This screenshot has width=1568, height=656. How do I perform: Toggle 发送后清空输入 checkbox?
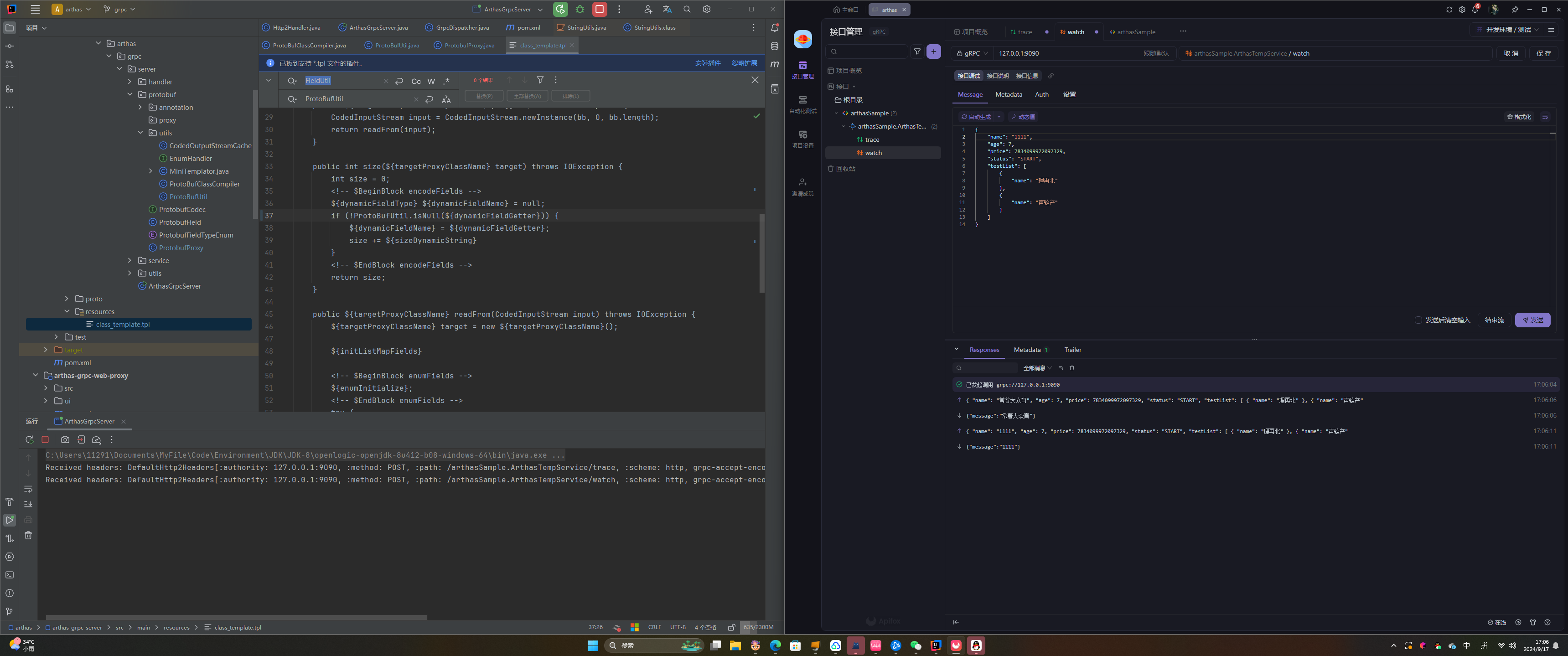tap(1418, 320)
